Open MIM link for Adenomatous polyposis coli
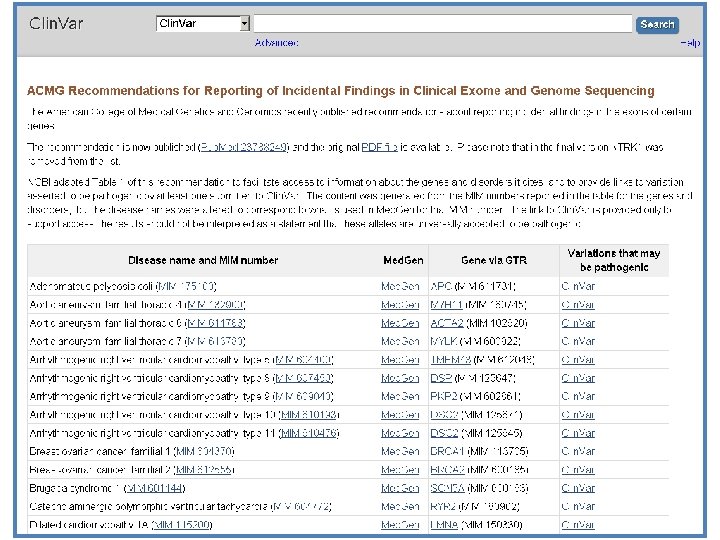 [186, 287]
